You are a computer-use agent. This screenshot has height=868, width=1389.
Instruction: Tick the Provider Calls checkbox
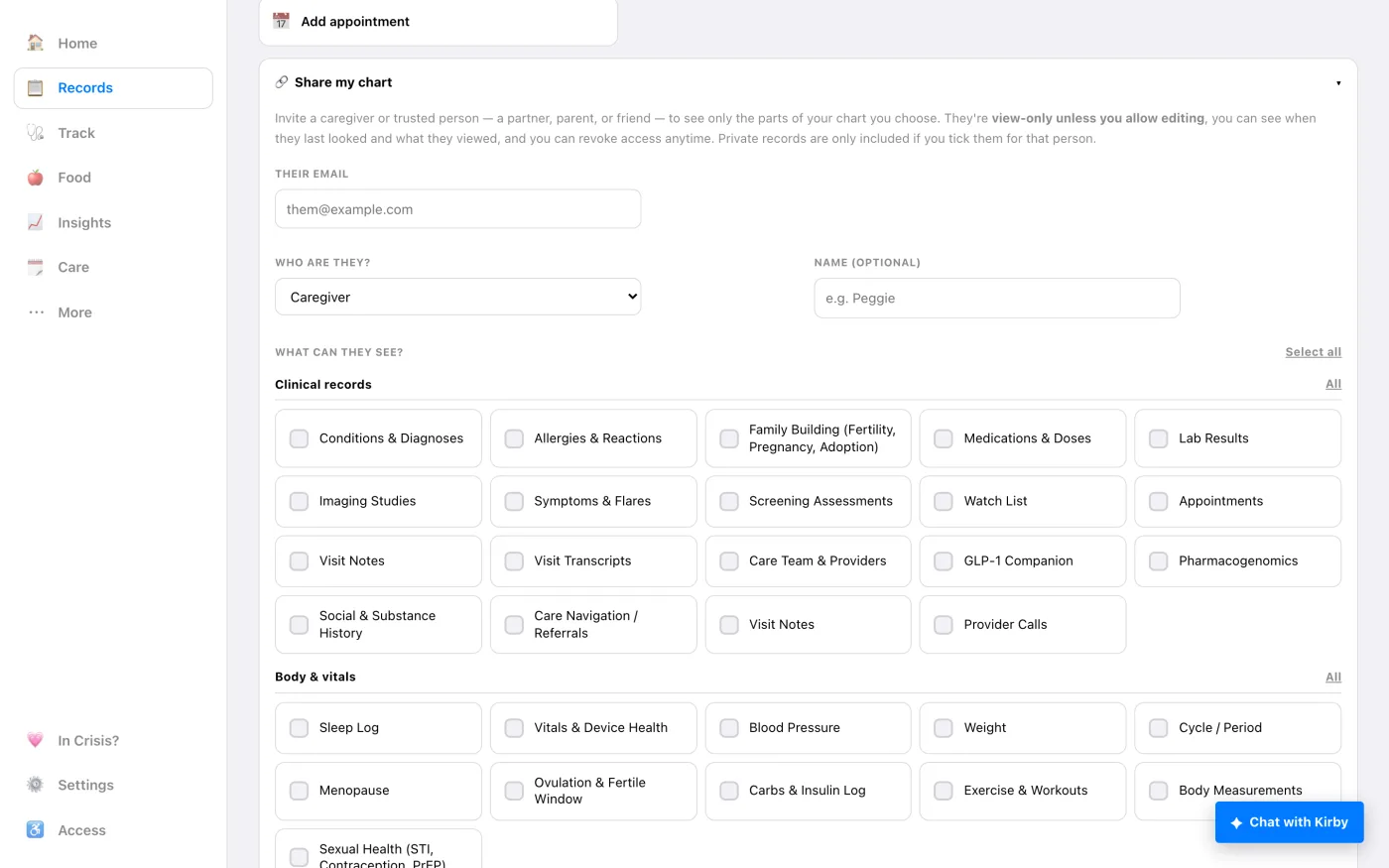coord(944,625)
